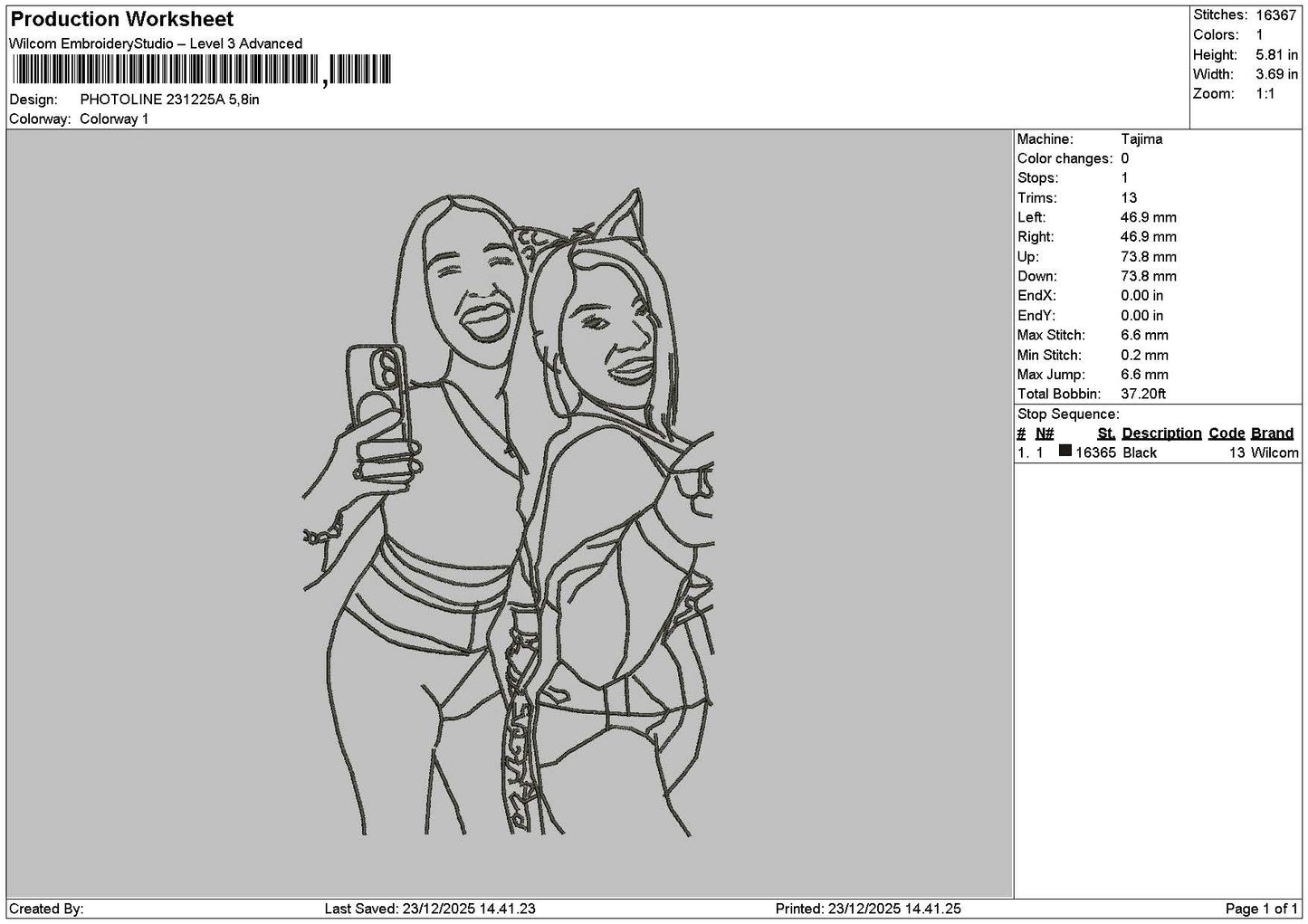Click the black thread color swatch
Viewport: 1308px width, 924px height.
1065,451
